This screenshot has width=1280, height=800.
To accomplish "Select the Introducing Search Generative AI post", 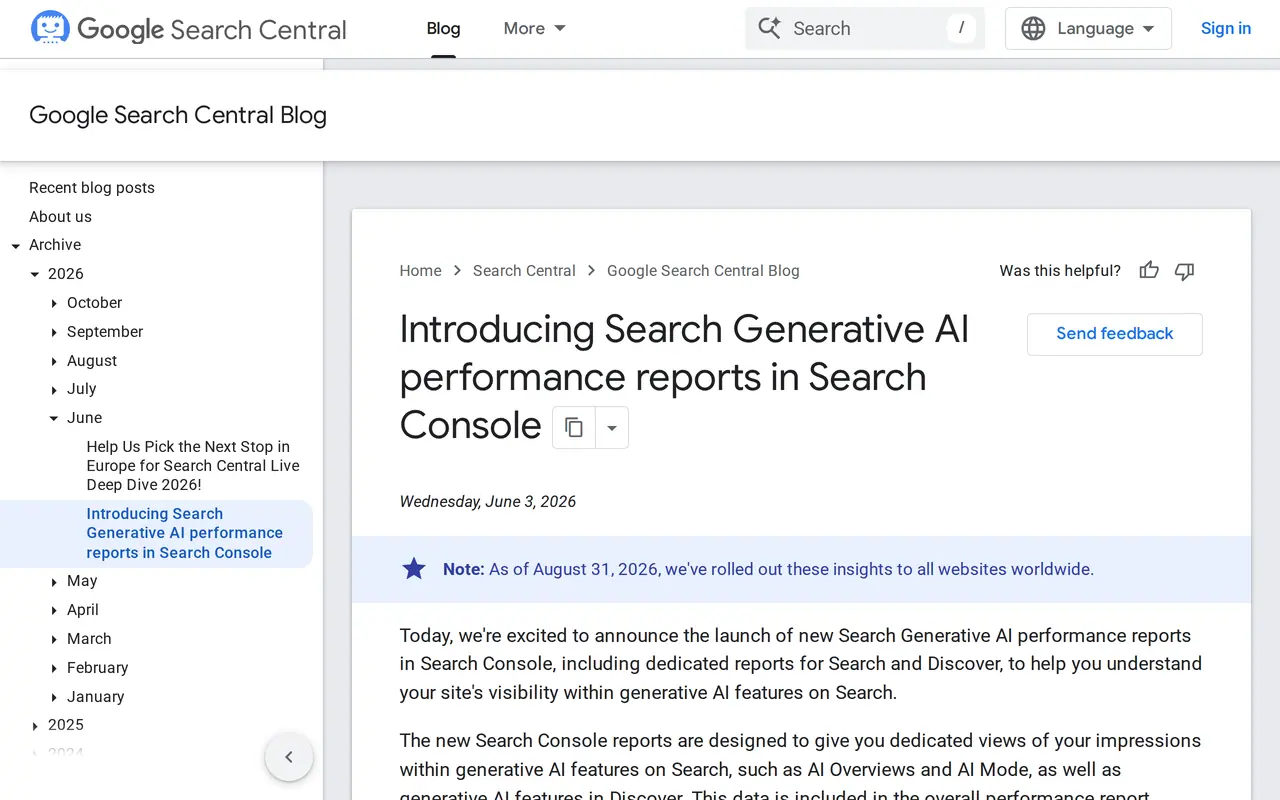I will (185, 533).
